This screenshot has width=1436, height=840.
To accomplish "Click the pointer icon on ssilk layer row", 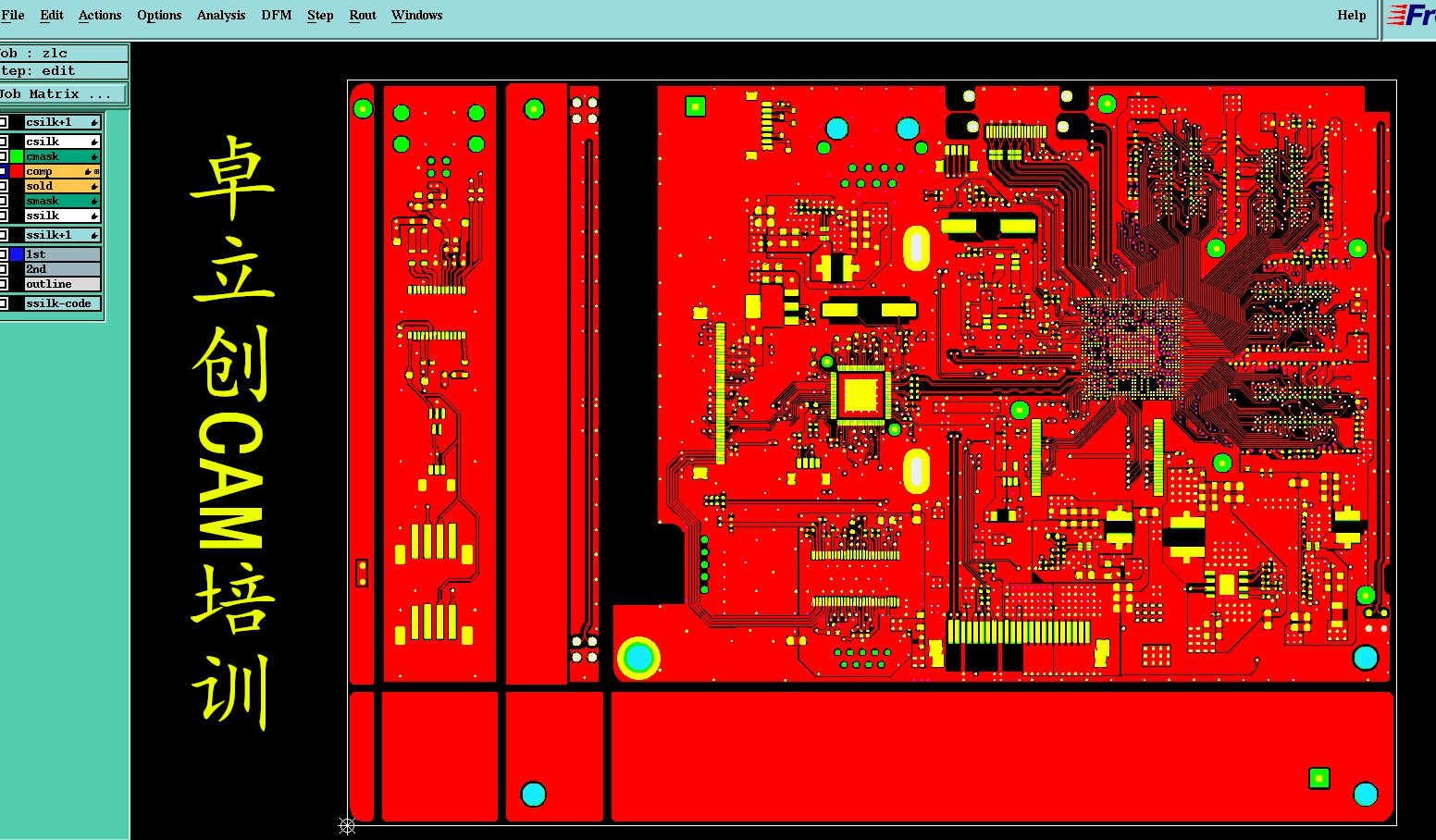I will point(94,216).
